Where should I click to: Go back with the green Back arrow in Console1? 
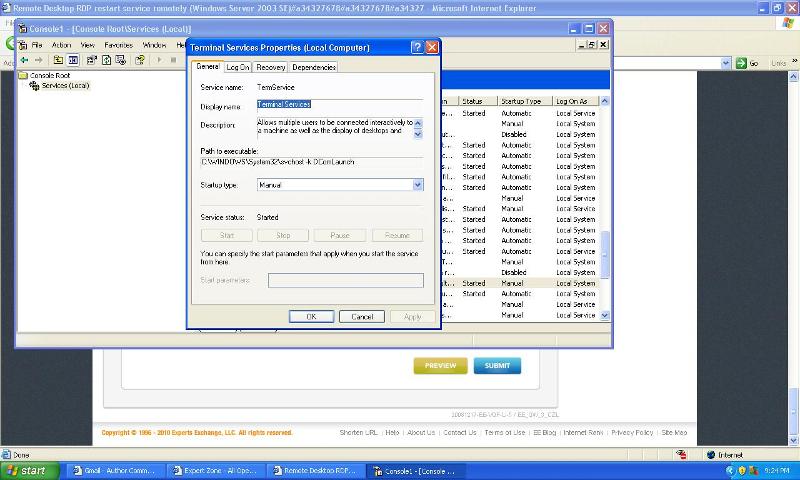[x=24, y=60]
